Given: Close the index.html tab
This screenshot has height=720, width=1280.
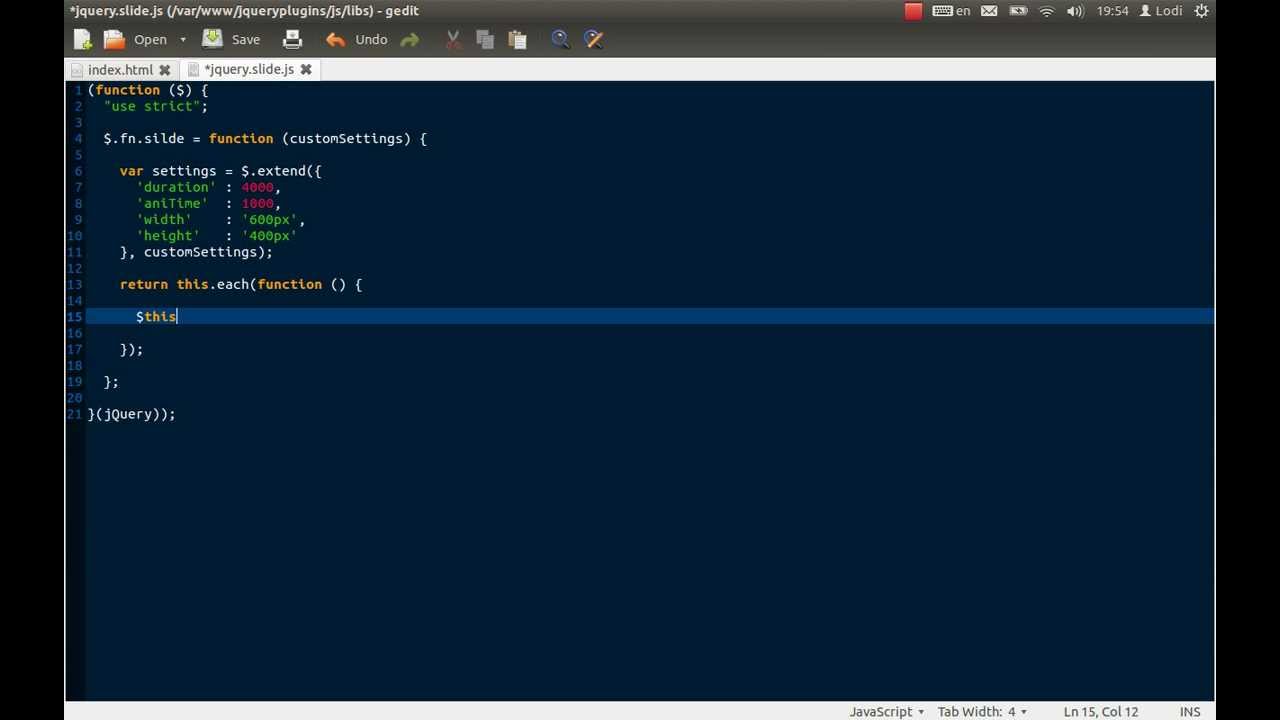Looking at the screenshot, I should [x=165, y=70].
